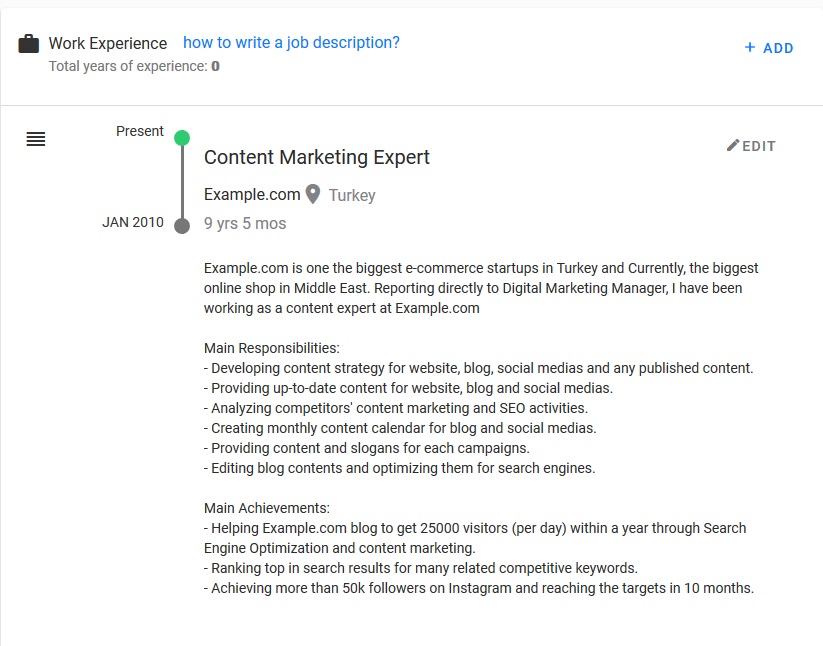Click the Turkey location text

(352, 195)
